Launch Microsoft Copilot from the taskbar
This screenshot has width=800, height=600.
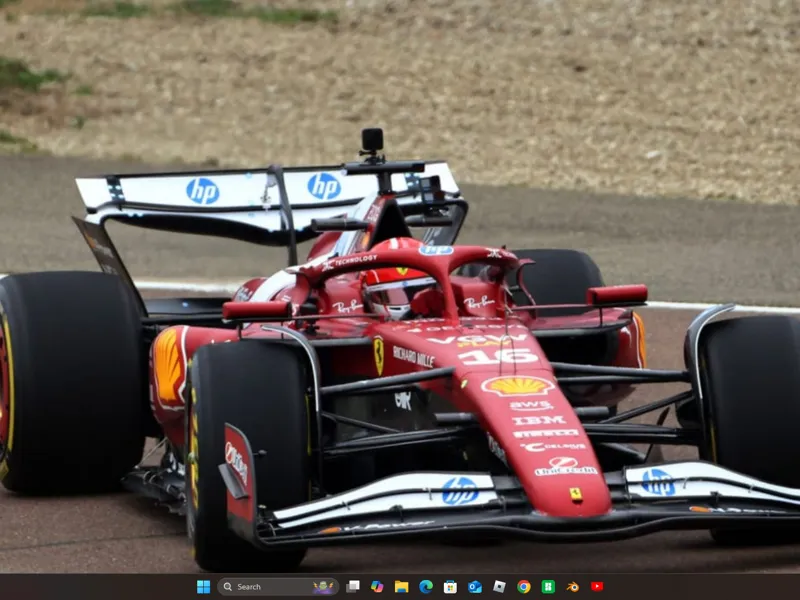point(377,587)
